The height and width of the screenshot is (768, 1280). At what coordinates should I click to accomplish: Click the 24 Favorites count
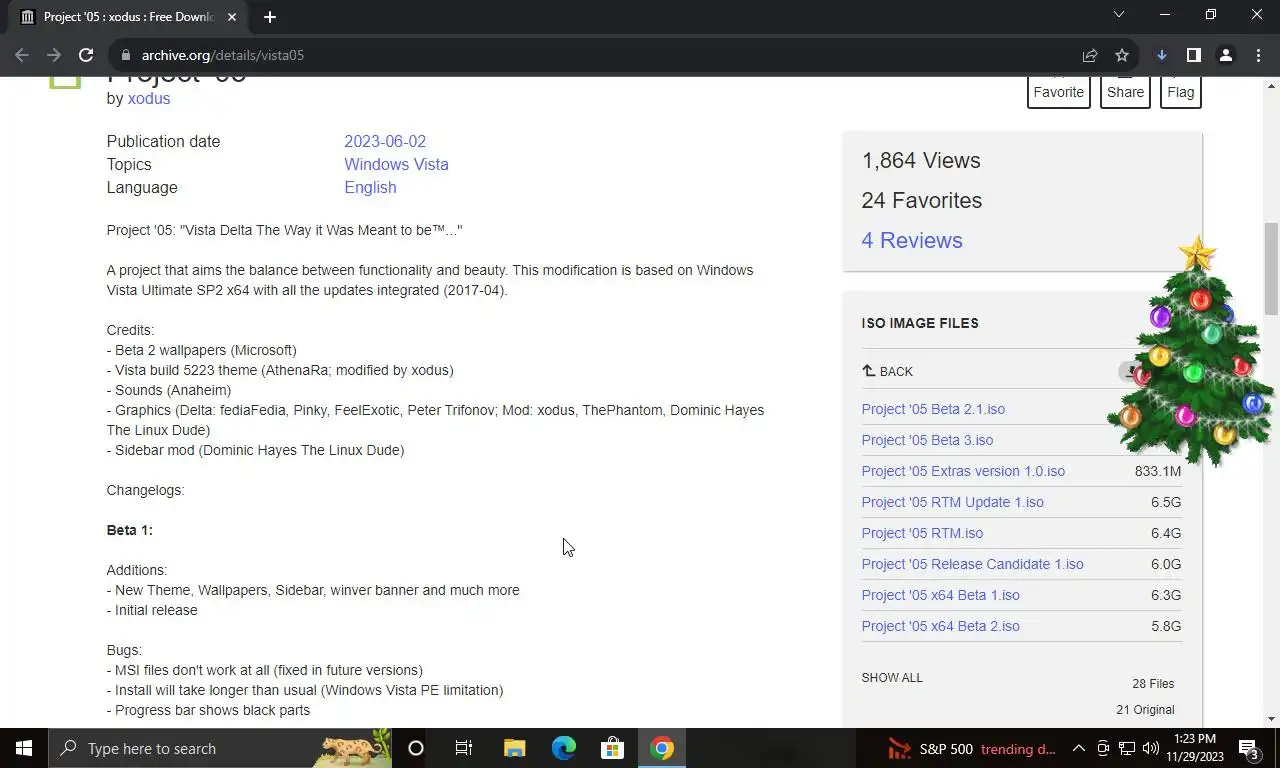coord(921,200)
